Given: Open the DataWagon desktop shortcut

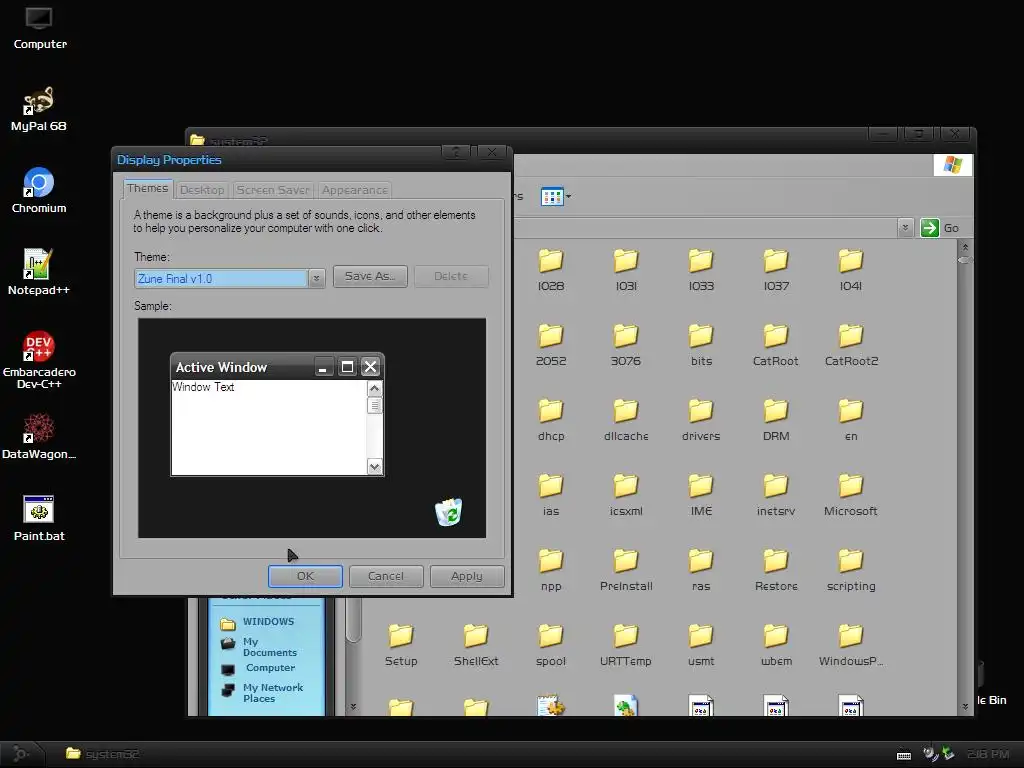Looking at the screenshot, I should click(x=39, y=437).
